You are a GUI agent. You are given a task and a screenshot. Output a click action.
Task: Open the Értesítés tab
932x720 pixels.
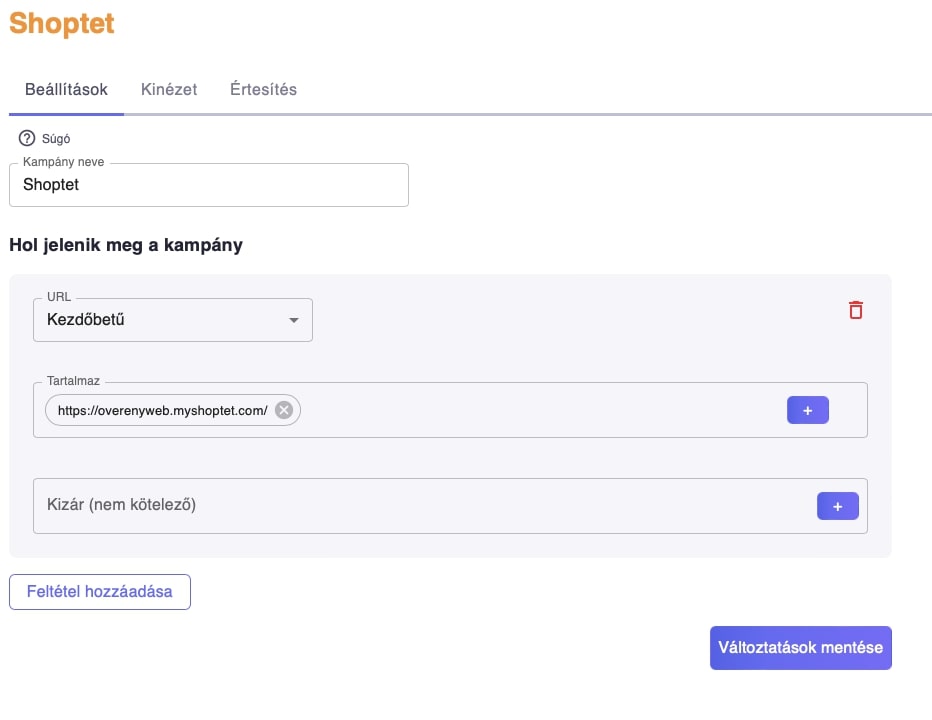(x=263, y=89)
